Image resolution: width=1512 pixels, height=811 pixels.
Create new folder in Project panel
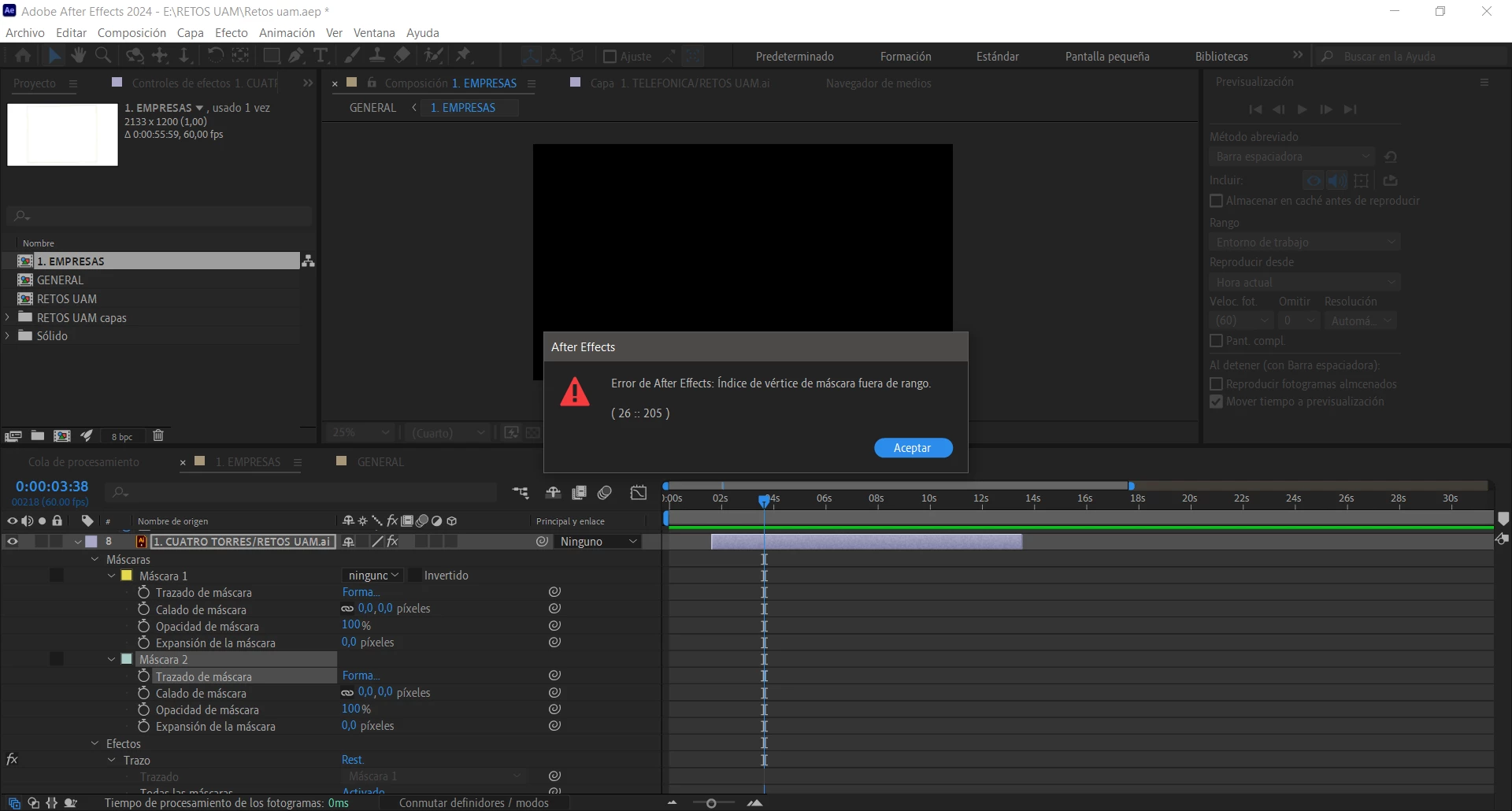tap(37, 435)
